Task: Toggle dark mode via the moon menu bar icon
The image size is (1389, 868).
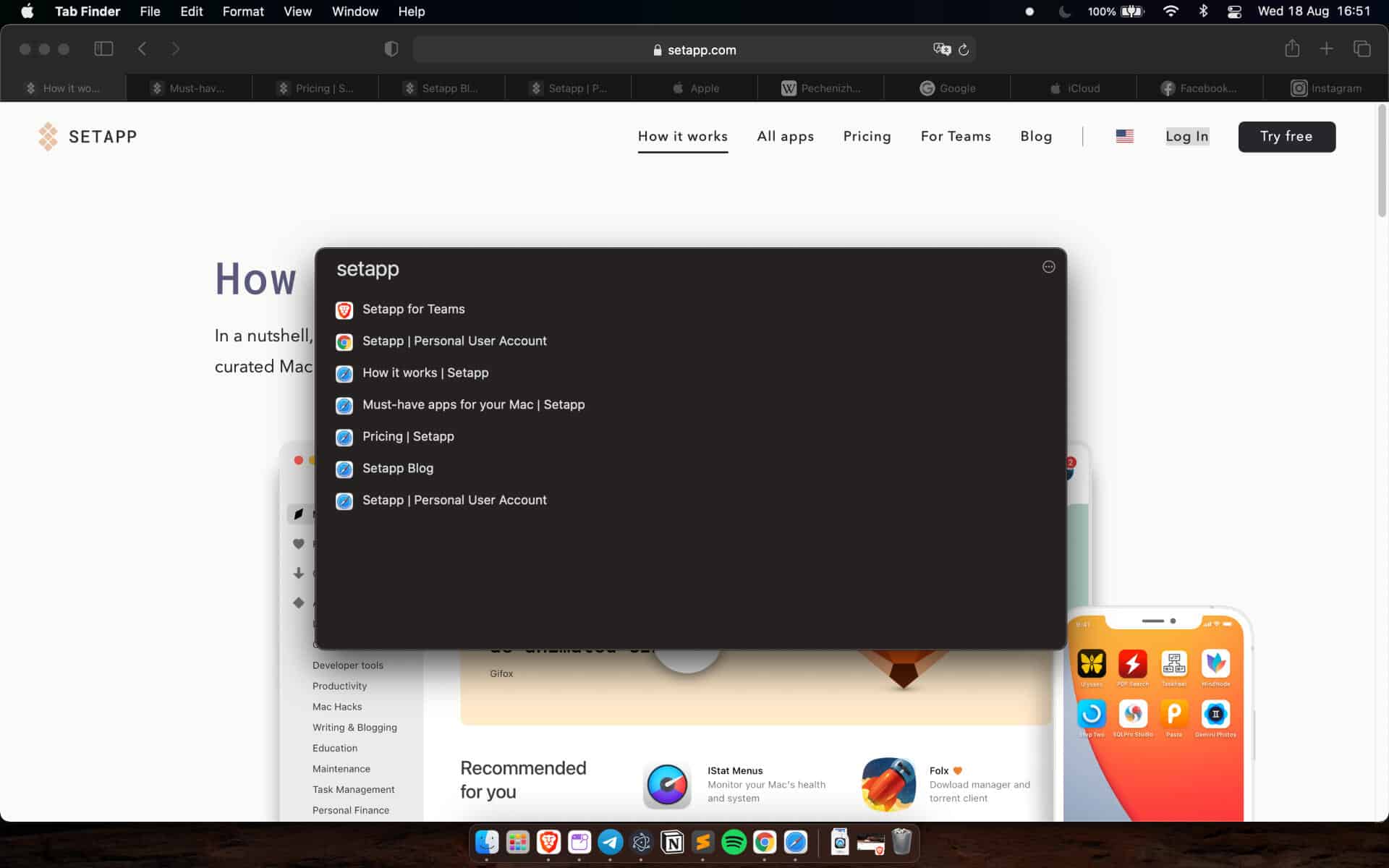Action: point(1063,11)
